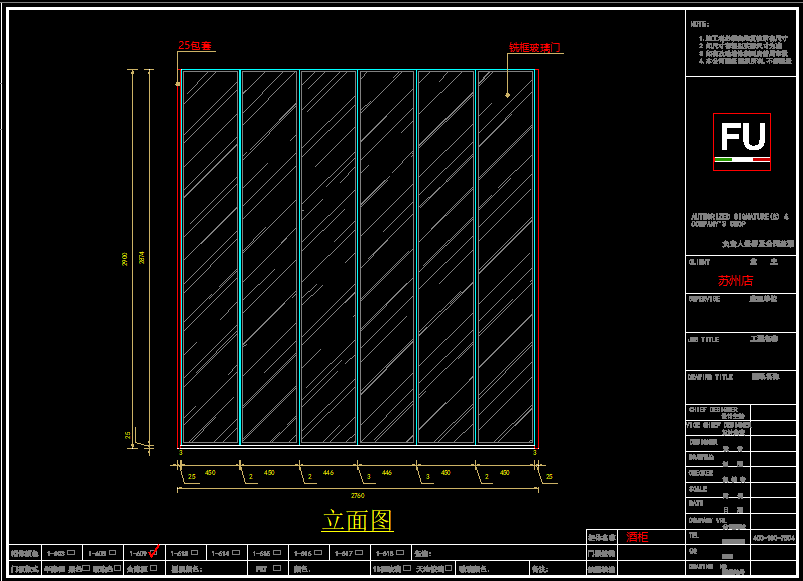803x581 pixels.
Task: Select the red 25包套 annotation label
Action: [x=196, y=46]
